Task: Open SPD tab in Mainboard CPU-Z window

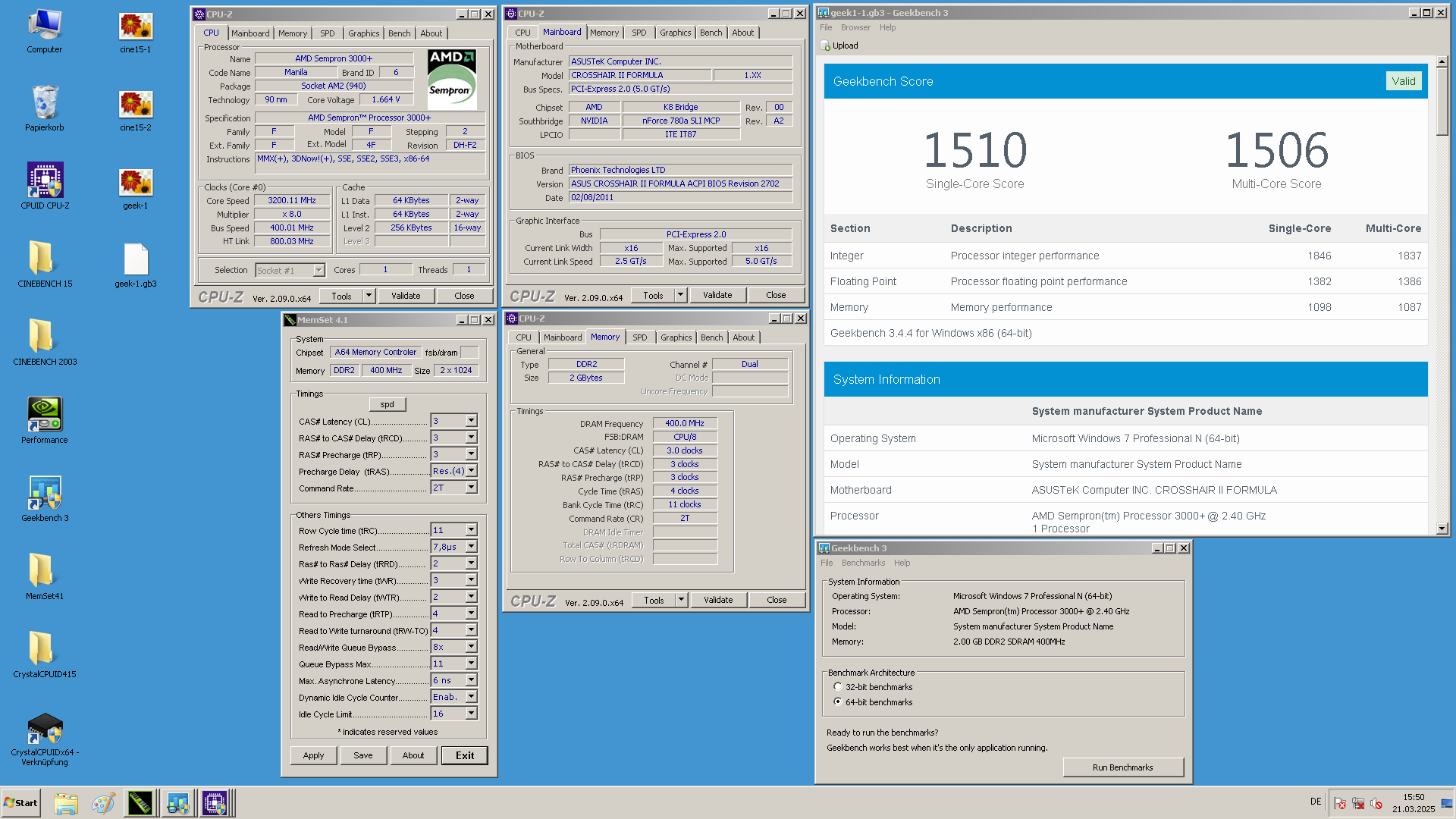Action: click(x=639, y=33)
